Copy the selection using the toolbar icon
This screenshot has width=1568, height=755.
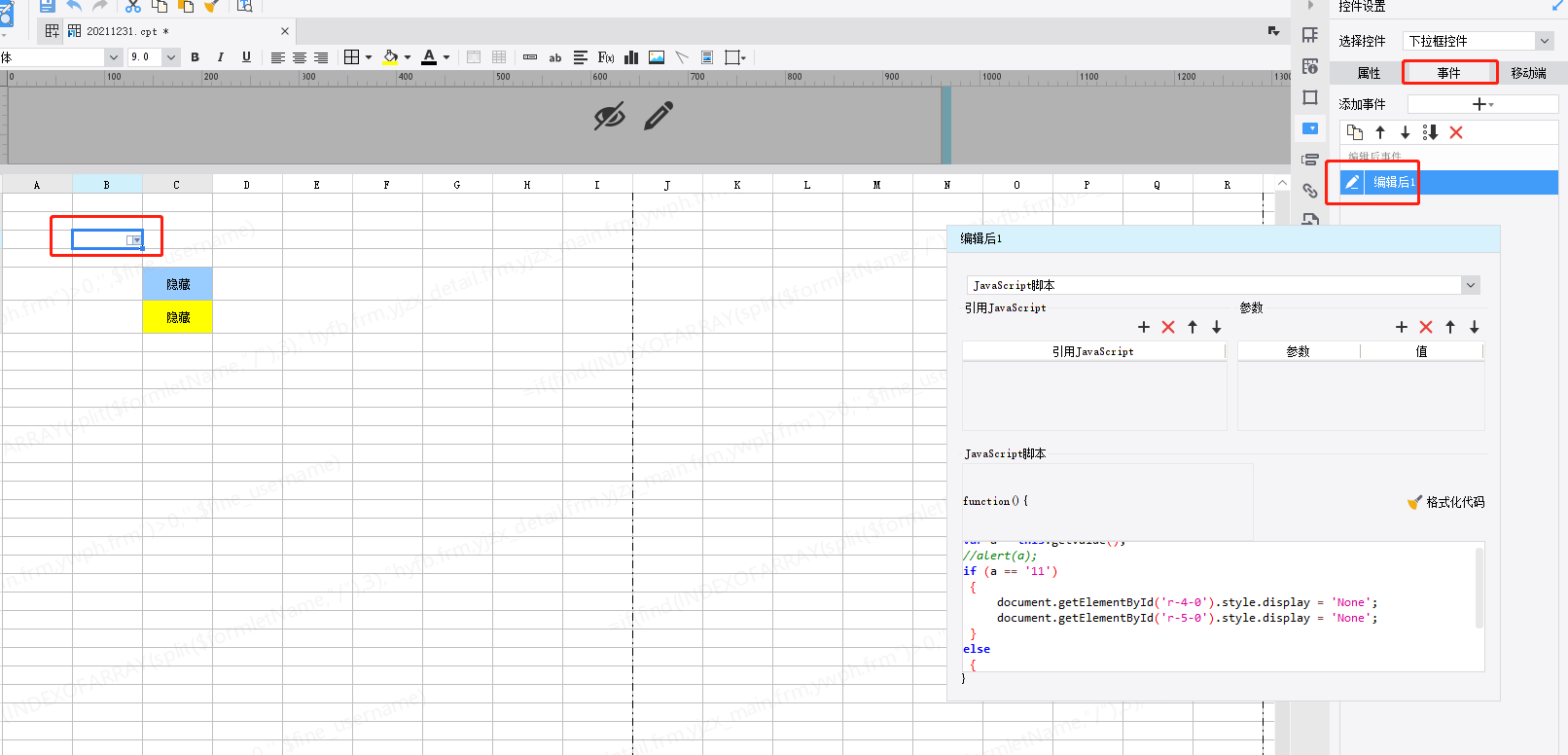click(160, 5)
